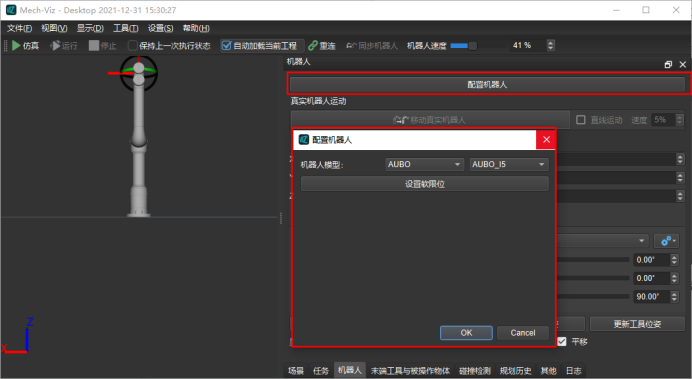Click the Mech-Viz app logo in title bar
Viewport: 692px width, 379px height.
click(11, 10)
